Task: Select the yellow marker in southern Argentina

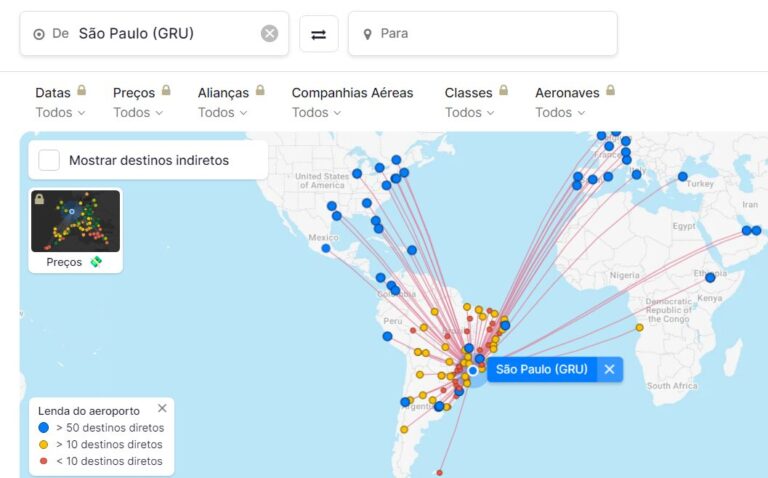Action: tap(404, 430)
